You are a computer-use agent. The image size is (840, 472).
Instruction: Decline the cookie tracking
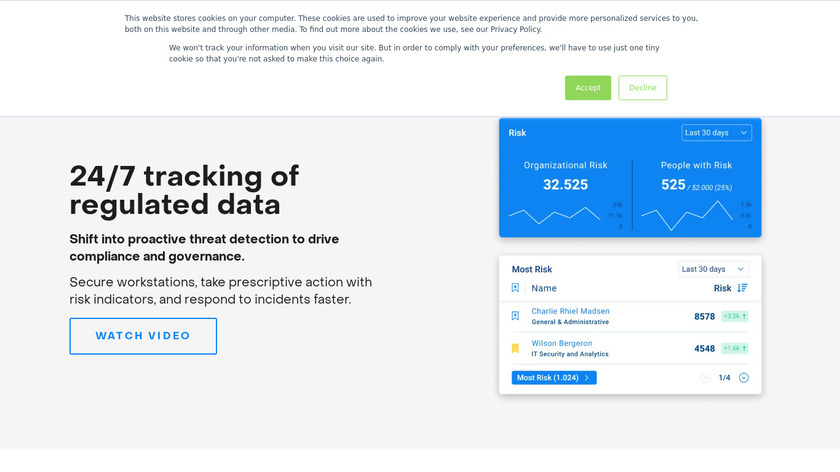pos(642,88)
